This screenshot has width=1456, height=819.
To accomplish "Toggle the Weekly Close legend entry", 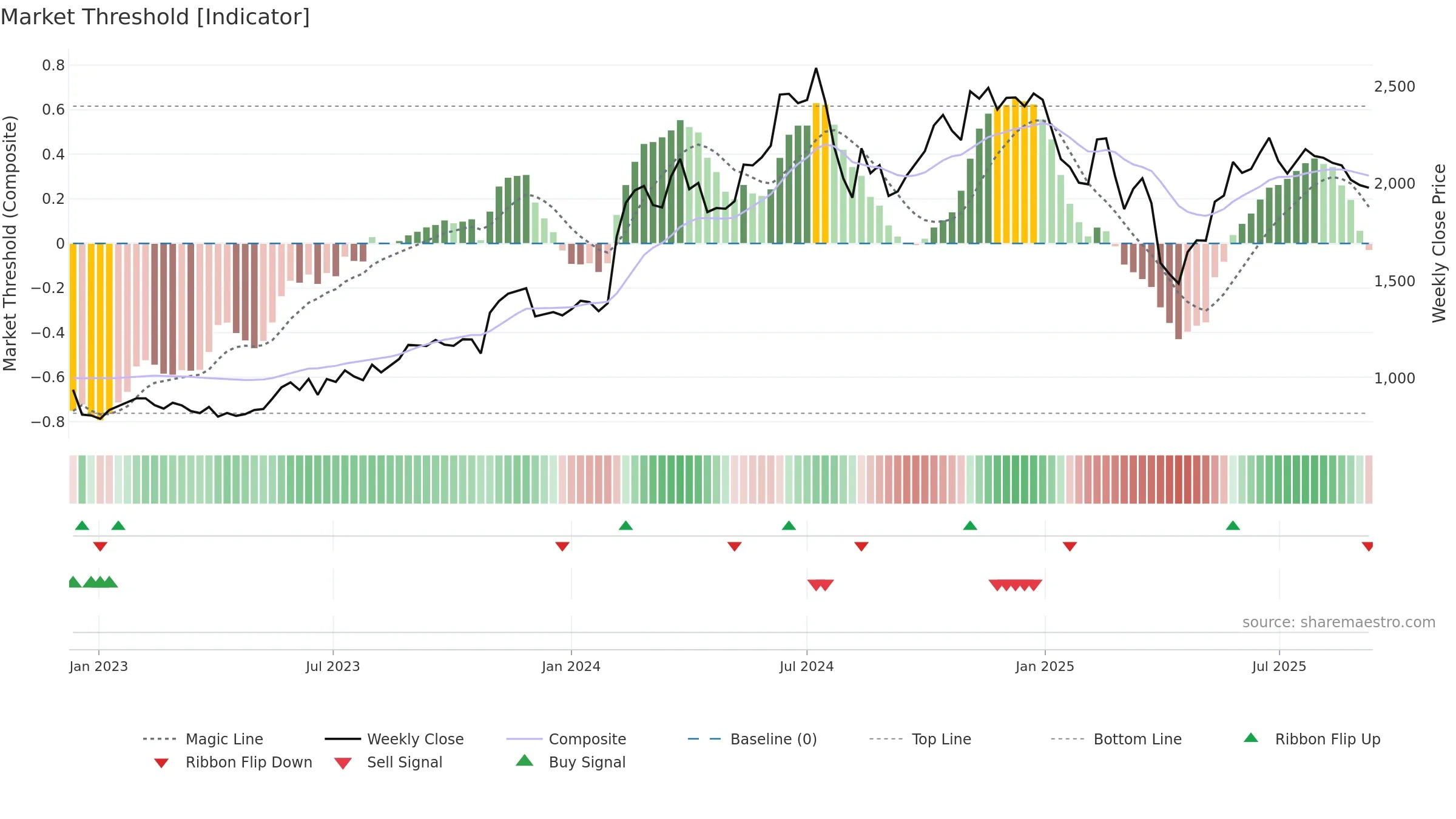I will click(x=394, y=739).
